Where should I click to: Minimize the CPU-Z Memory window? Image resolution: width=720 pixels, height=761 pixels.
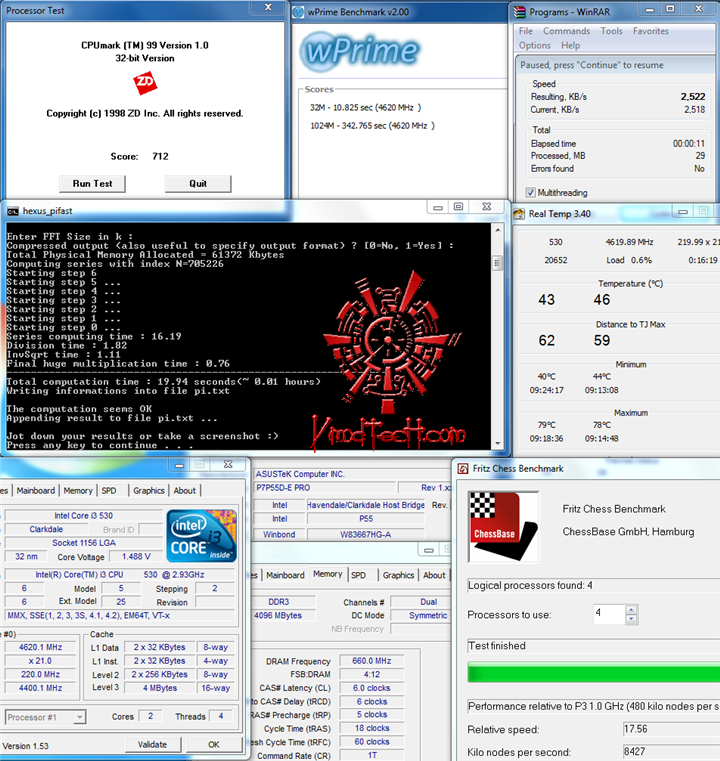tap(429, 550)
